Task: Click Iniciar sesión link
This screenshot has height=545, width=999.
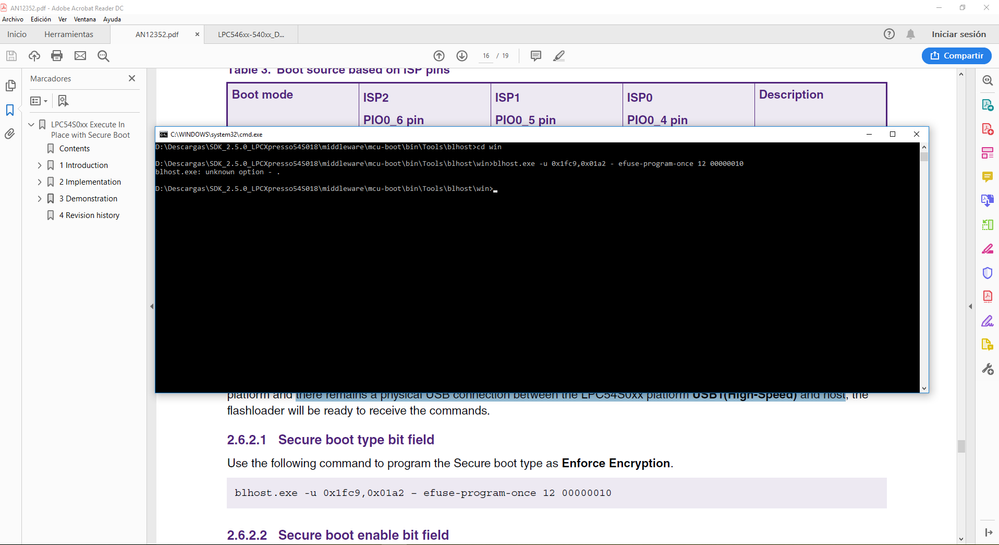Action: 958,34
